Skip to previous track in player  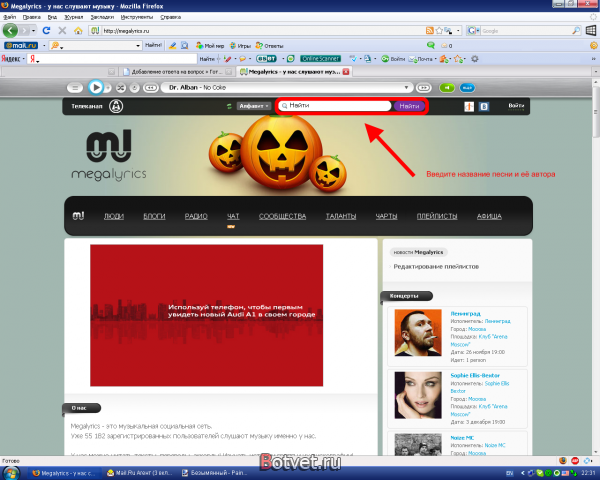(151, 88)
